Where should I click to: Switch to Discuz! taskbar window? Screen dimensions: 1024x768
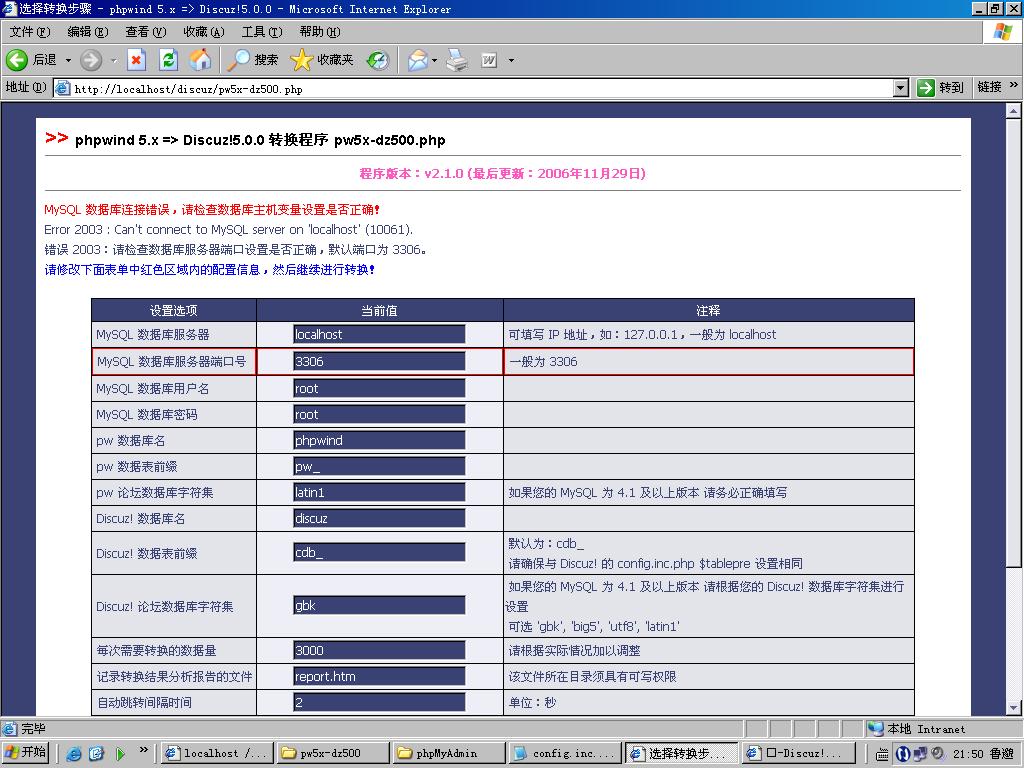click(797, 753)
